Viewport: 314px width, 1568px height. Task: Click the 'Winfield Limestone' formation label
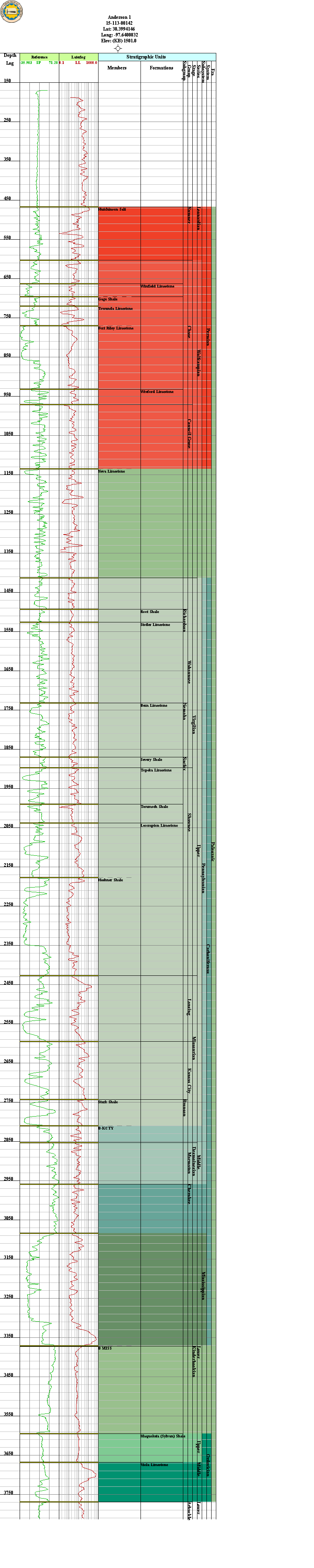(x=157, y=286)
